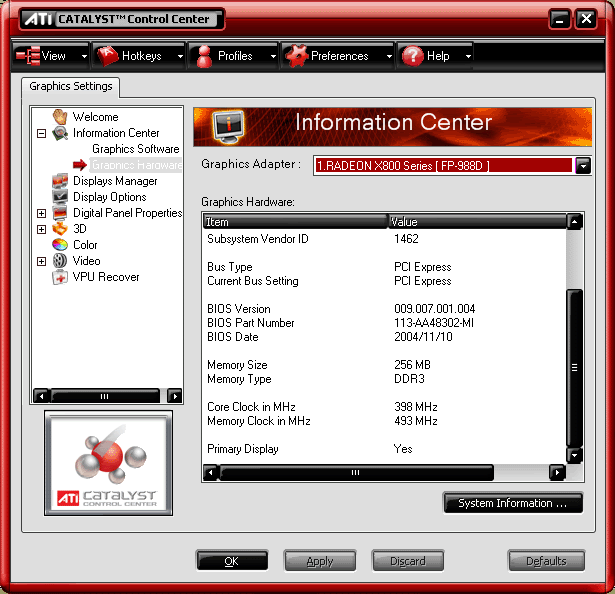
Task: Click the Core Clock value 398 MHz
Action: coord(416,407)
